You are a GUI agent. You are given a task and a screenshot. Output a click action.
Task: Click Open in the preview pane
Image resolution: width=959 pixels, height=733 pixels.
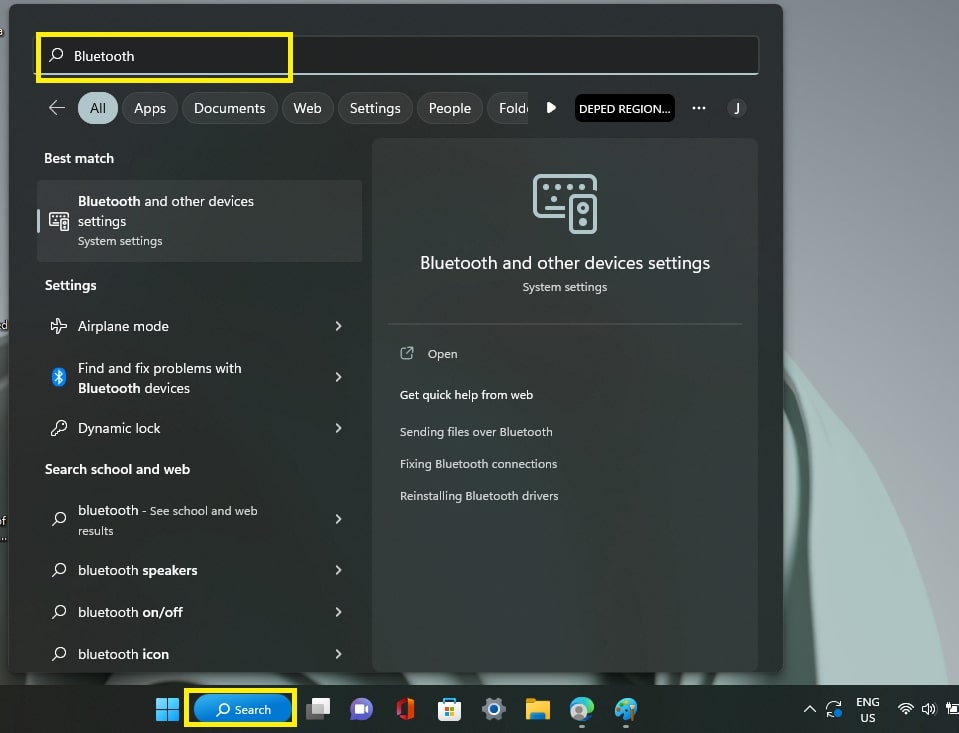(x=442, y=354)
